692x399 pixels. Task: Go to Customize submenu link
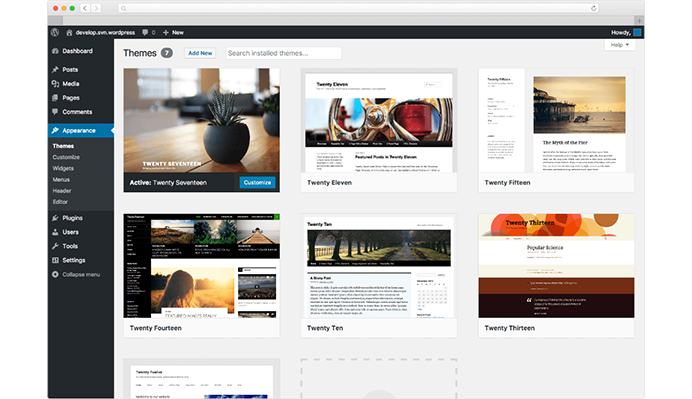point(66,157)
